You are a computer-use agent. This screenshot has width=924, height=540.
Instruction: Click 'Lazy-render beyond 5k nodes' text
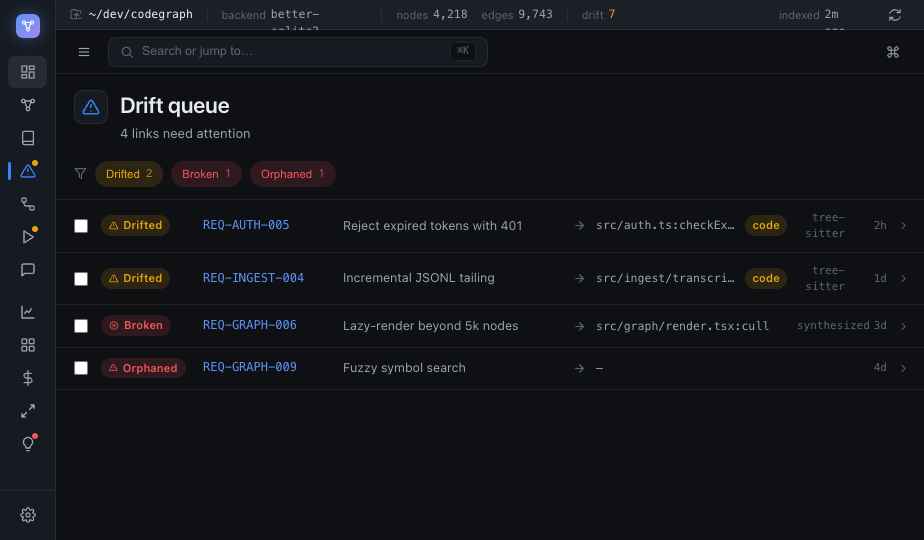[430, 326]
